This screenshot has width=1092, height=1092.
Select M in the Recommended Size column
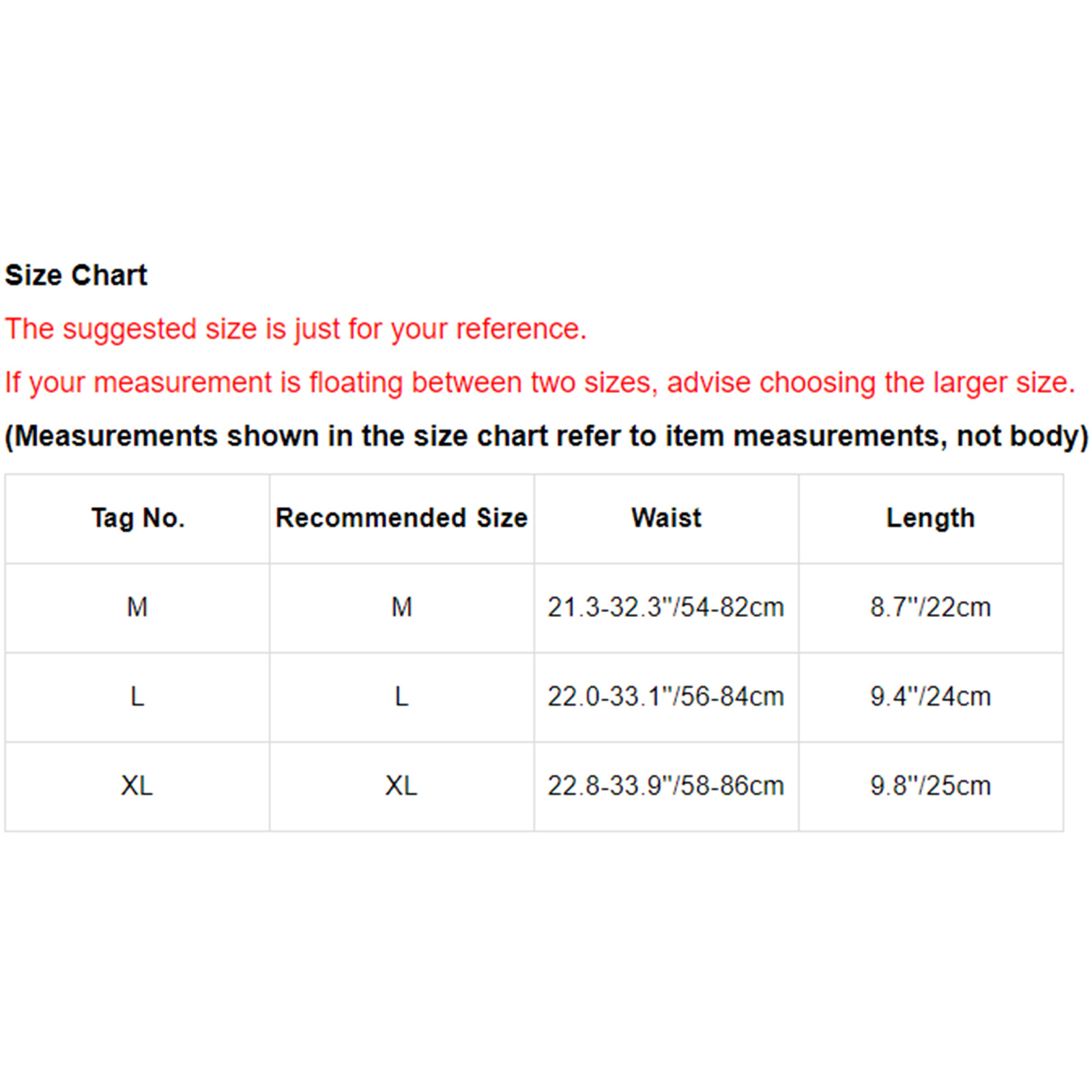401,607
